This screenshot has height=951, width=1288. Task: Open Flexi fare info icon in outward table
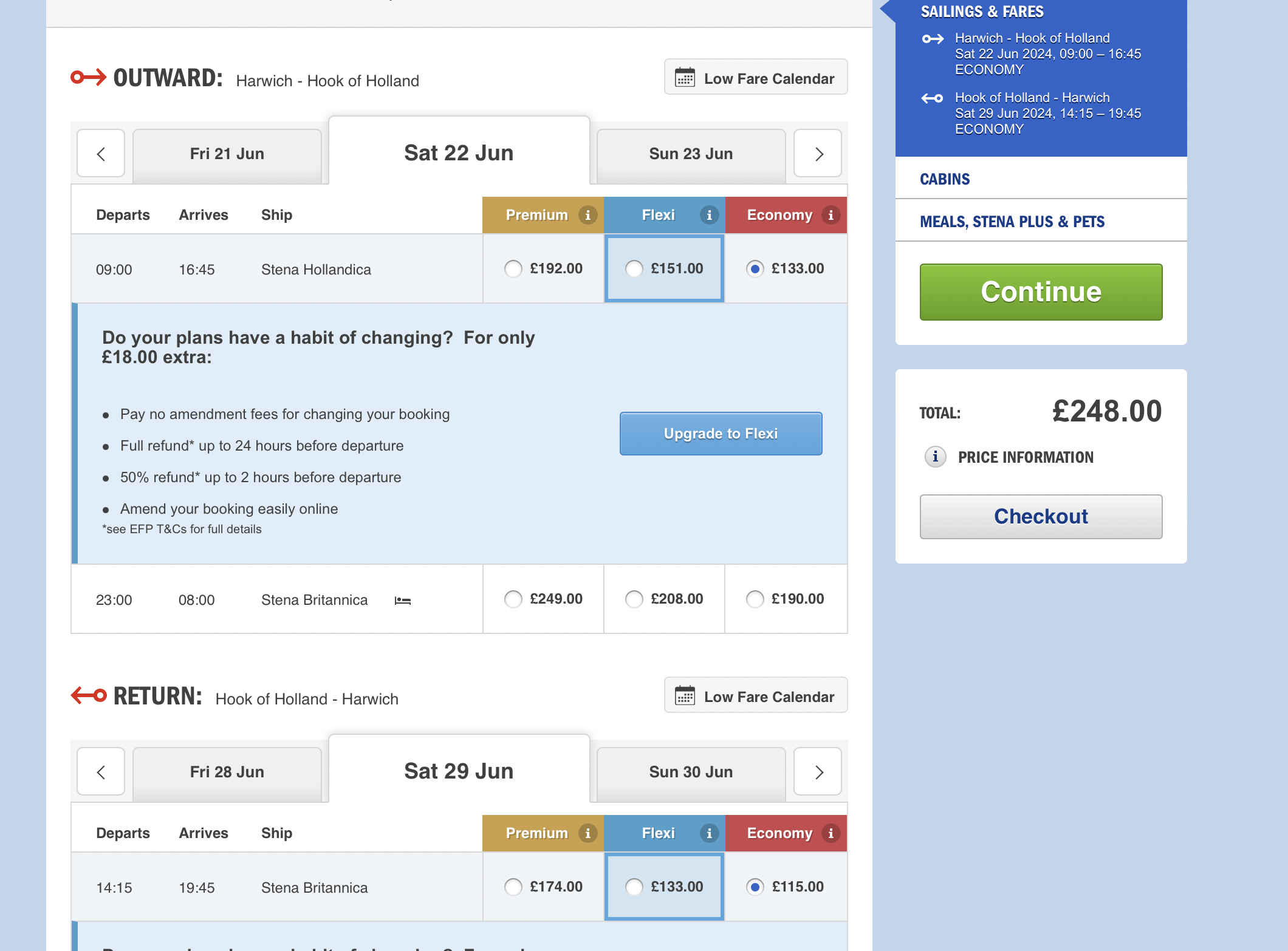709,215
